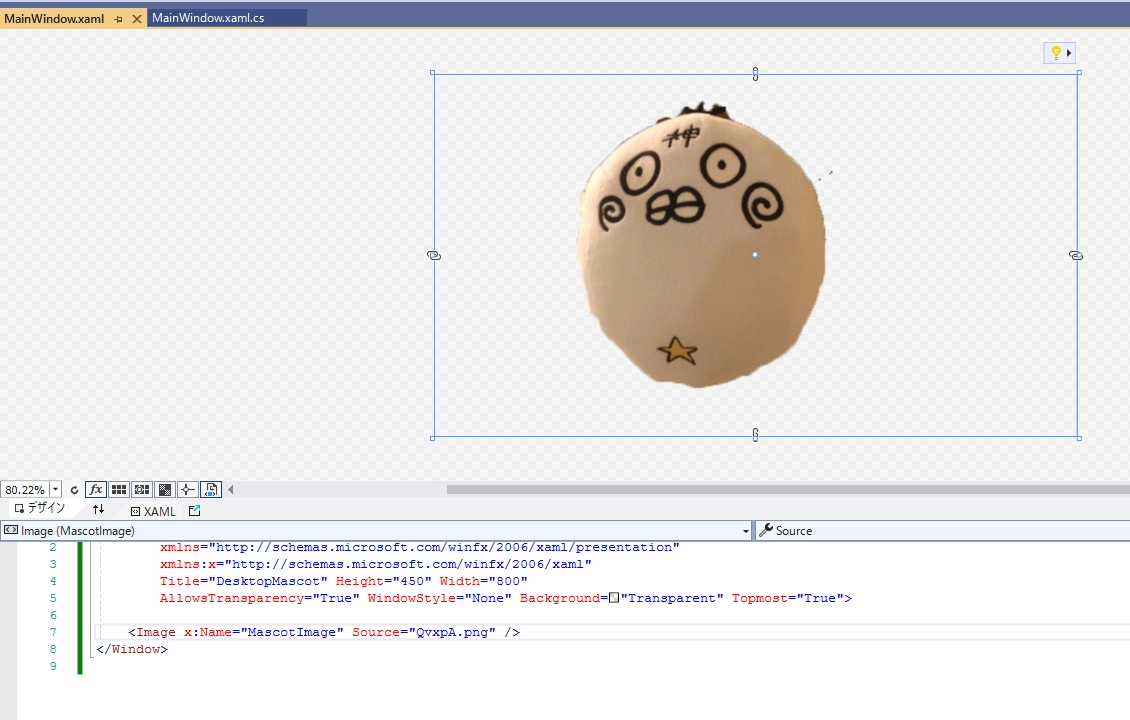
Task: Switch to the MainWindow.xaml.cs tab
Action: tap(208, 18)
